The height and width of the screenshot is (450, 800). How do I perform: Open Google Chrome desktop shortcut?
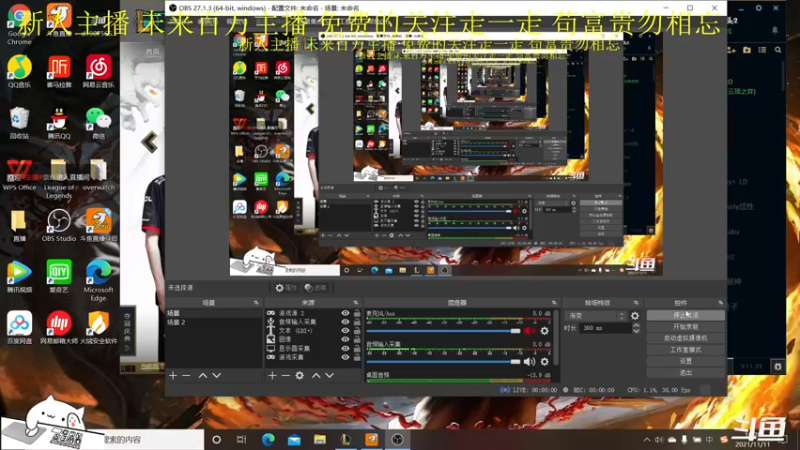pos(19,24)
